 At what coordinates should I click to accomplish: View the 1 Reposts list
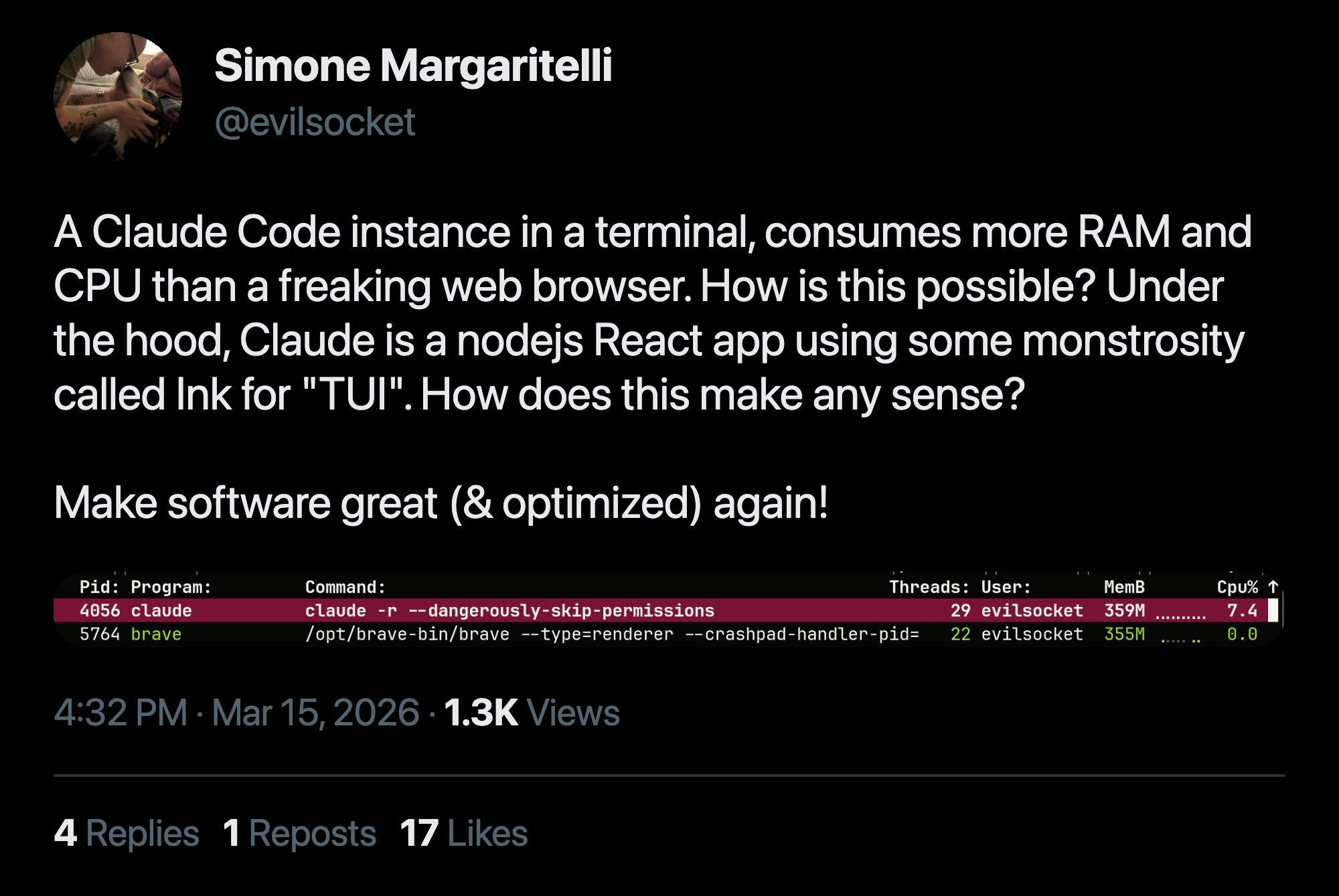[299, 834]
